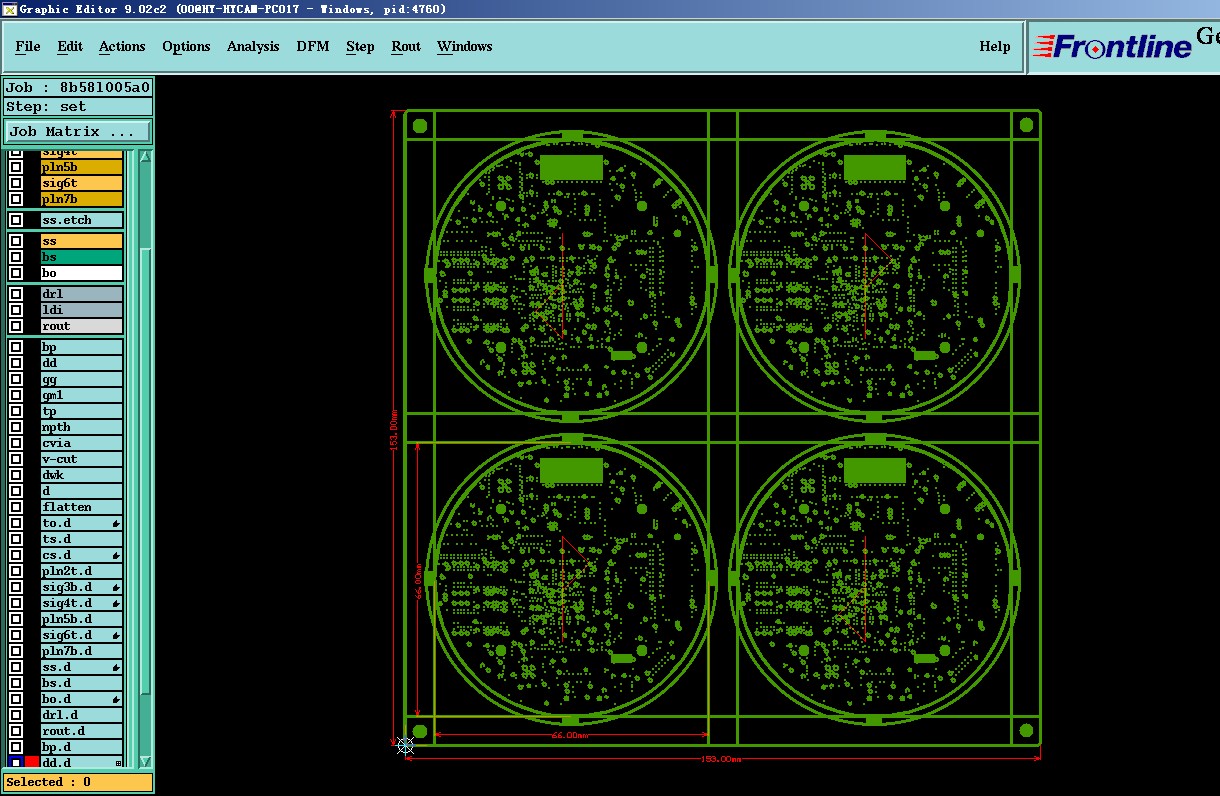The width and height of the screenshot is (1220, 796).
Task: Toggle the npth layer checkbox
Action: pyautogui.click(x=16, y=427)
